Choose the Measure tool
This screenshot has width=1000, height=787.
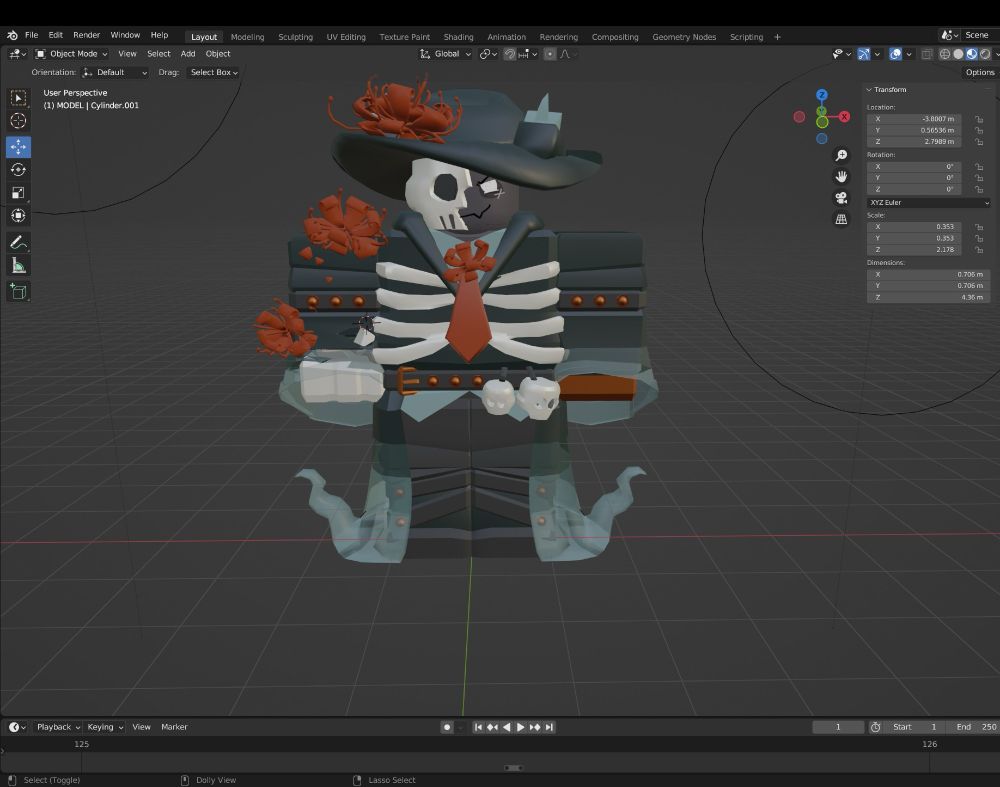pyautogui.click(x=18, y=265)
